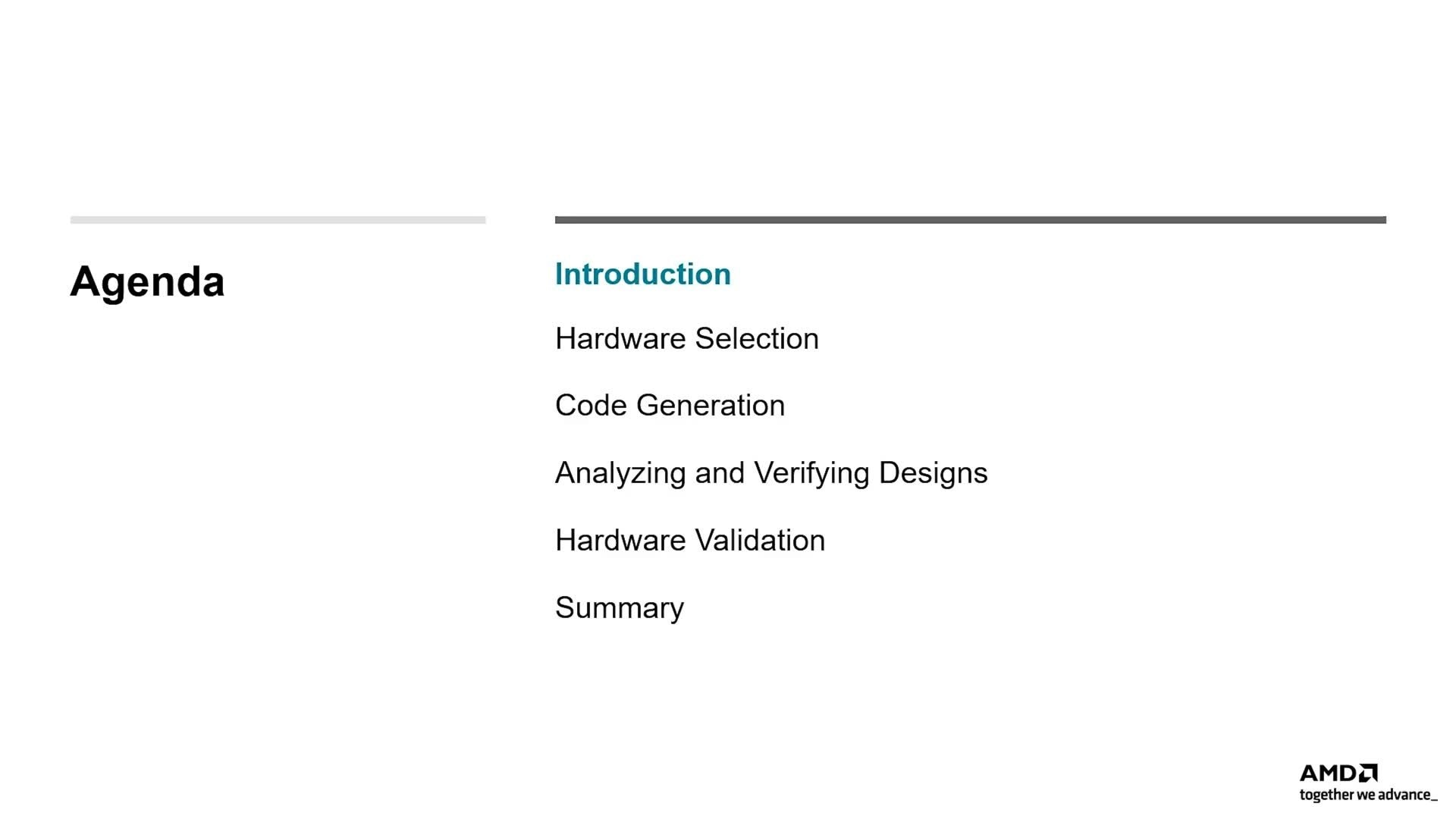Click the word 'Generation' after Code
Screen dimensions: 1456x819
point(711,405)
